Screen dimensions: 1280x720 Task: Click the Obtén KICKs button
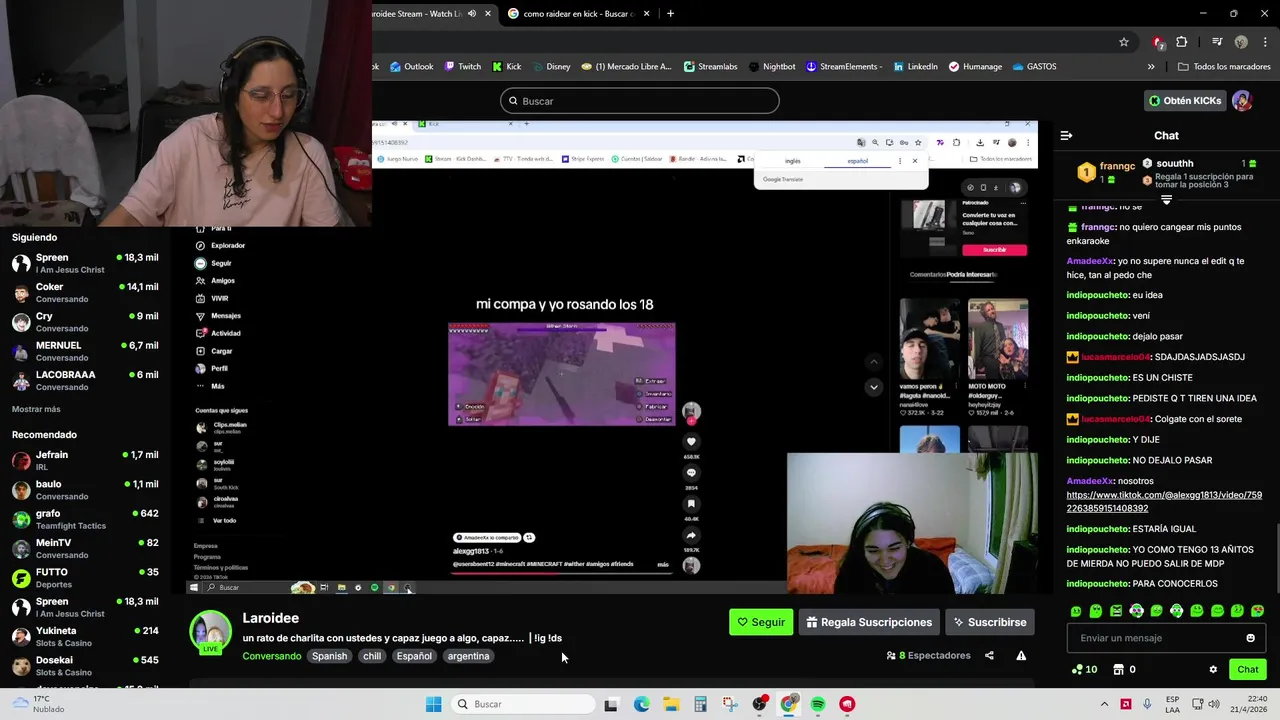pos(1185,101)
